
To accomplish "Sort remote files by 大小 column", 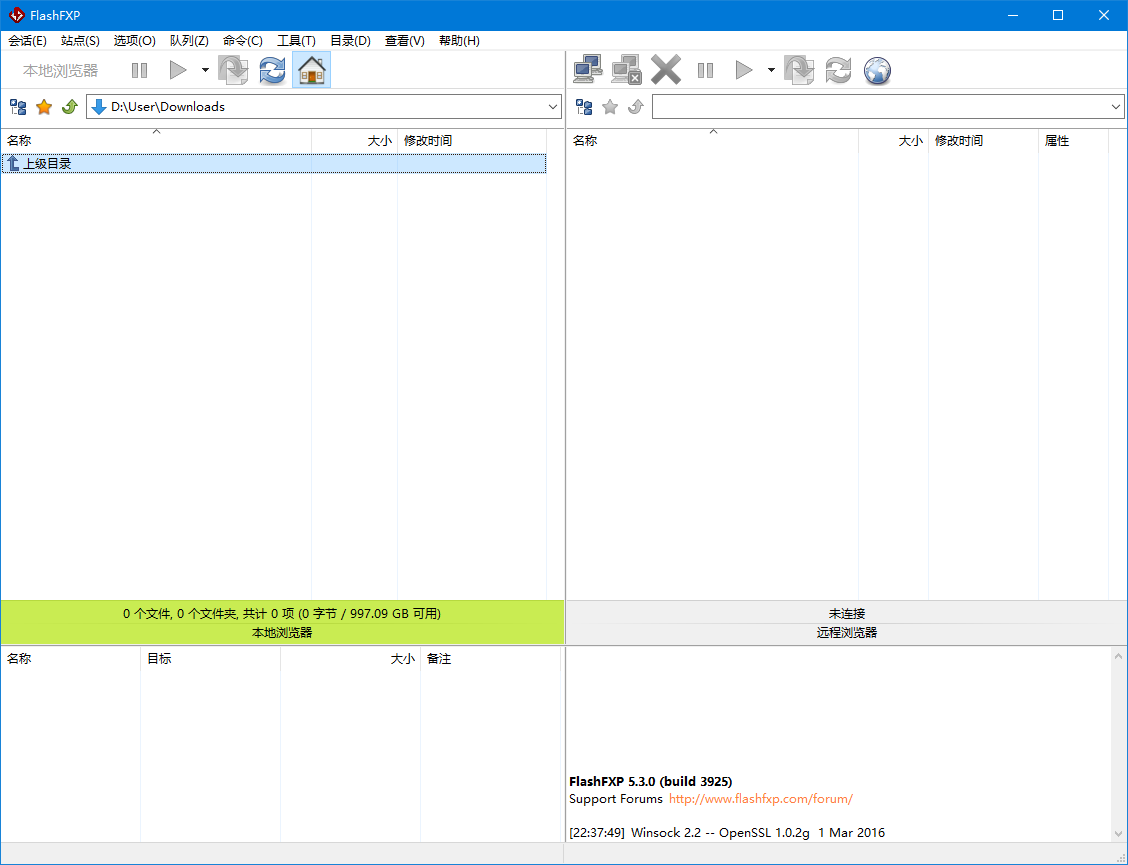I will [x=893, y=140].
